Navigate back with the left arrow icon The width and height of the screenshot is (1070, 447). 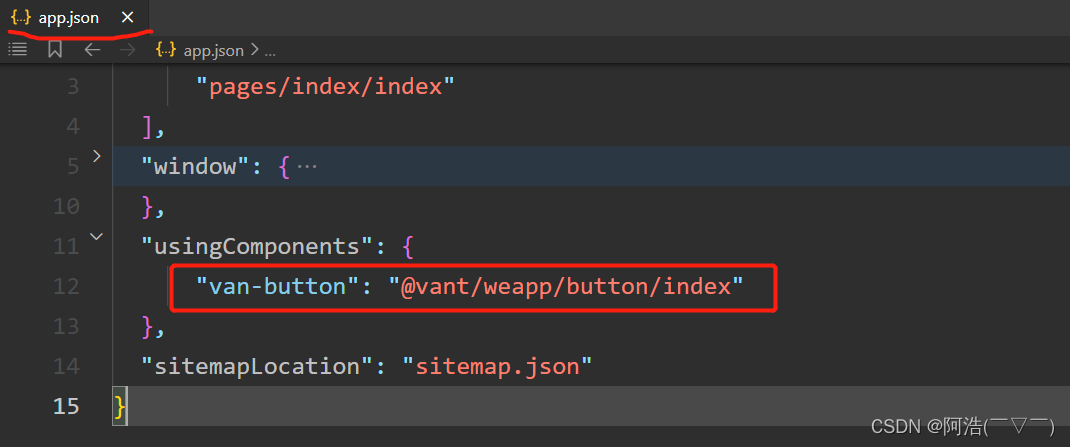tap(92, 49)
